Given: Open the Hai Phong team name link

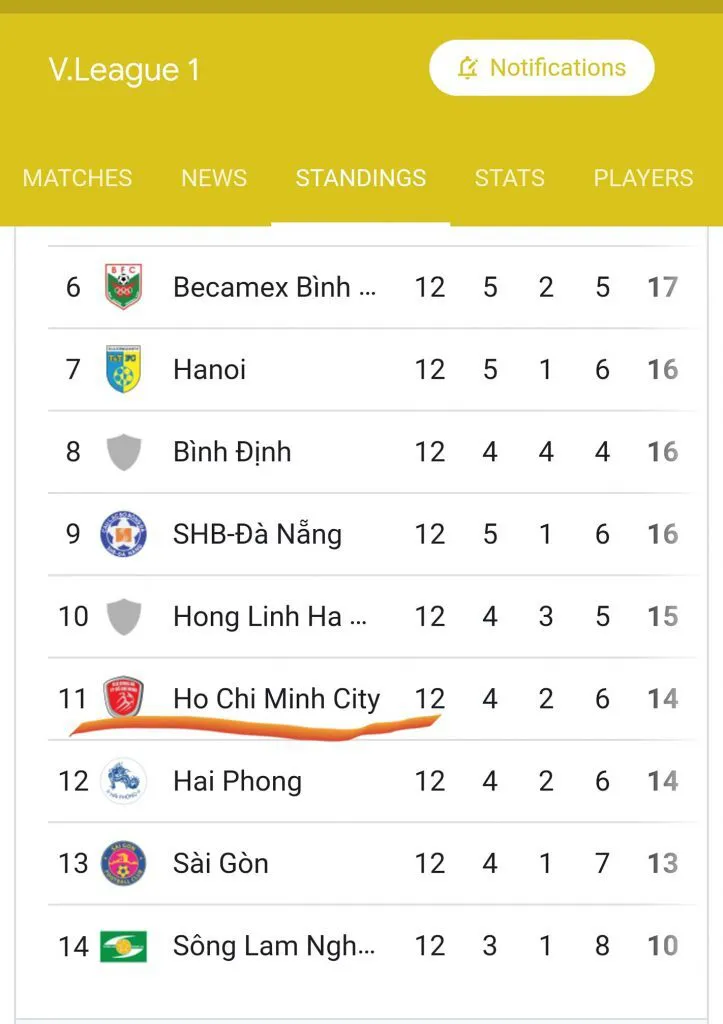Looking at the screenshot, I should (x=237, y=781).
